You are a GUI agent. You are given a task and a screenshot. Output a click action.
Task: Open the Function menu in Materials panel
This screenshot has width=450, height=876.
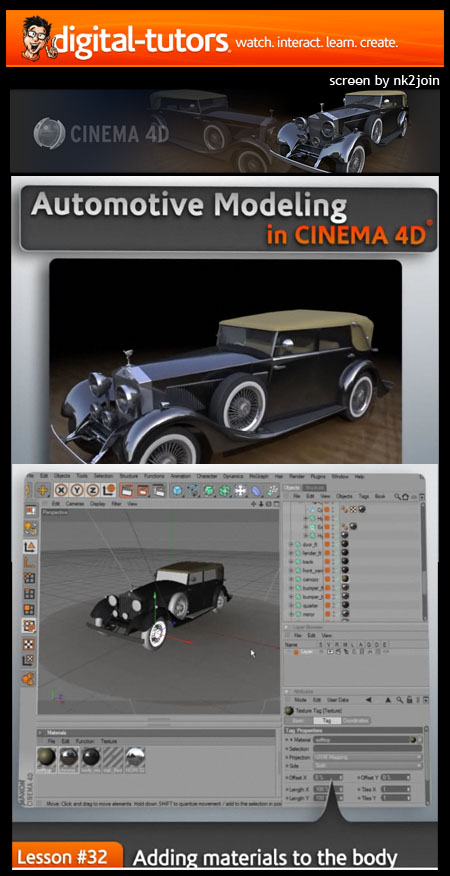coord(84,741)
